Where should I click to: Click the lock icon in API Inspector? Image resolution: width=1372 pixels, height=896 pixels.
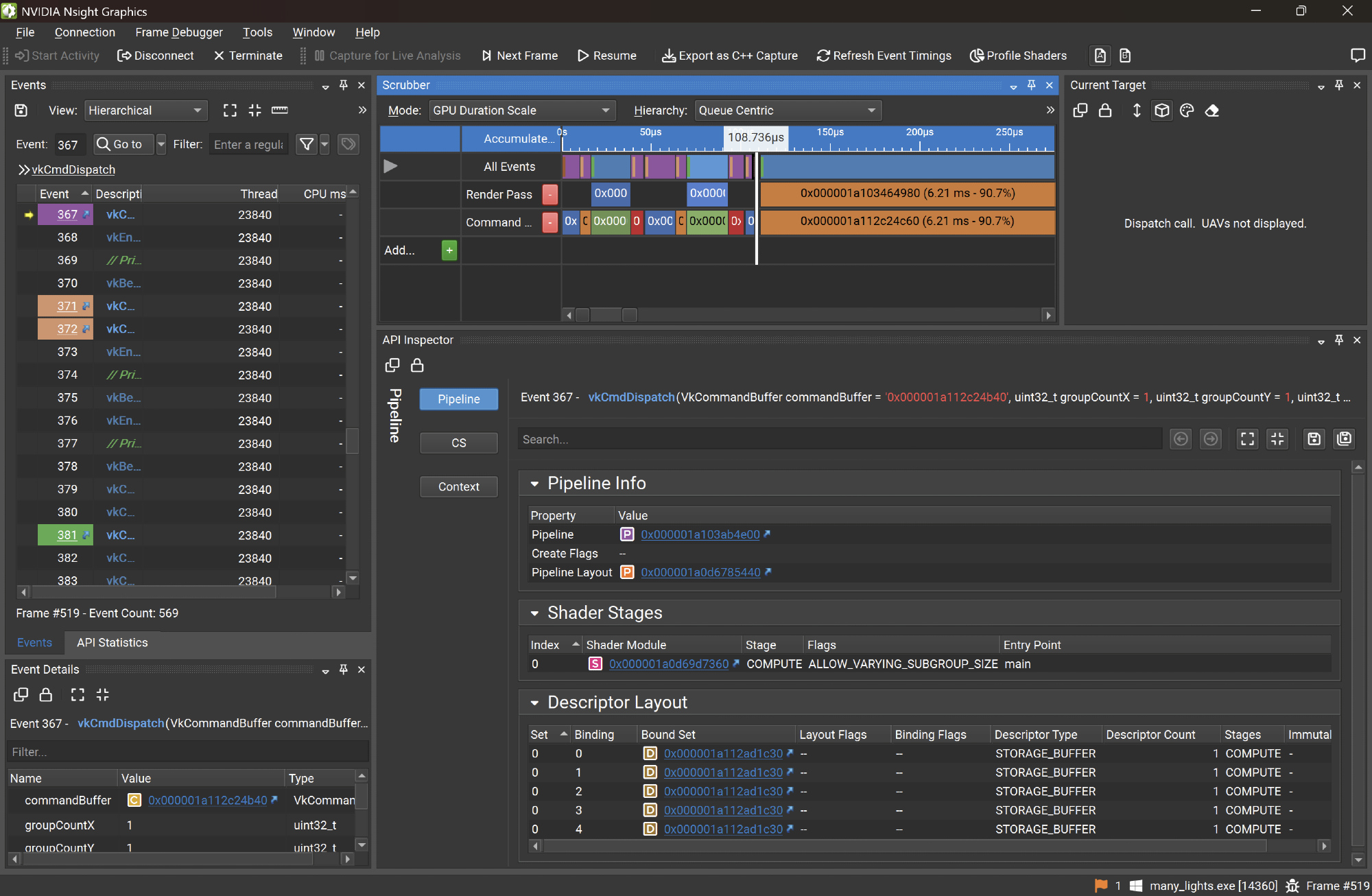[x=417, y=366]
